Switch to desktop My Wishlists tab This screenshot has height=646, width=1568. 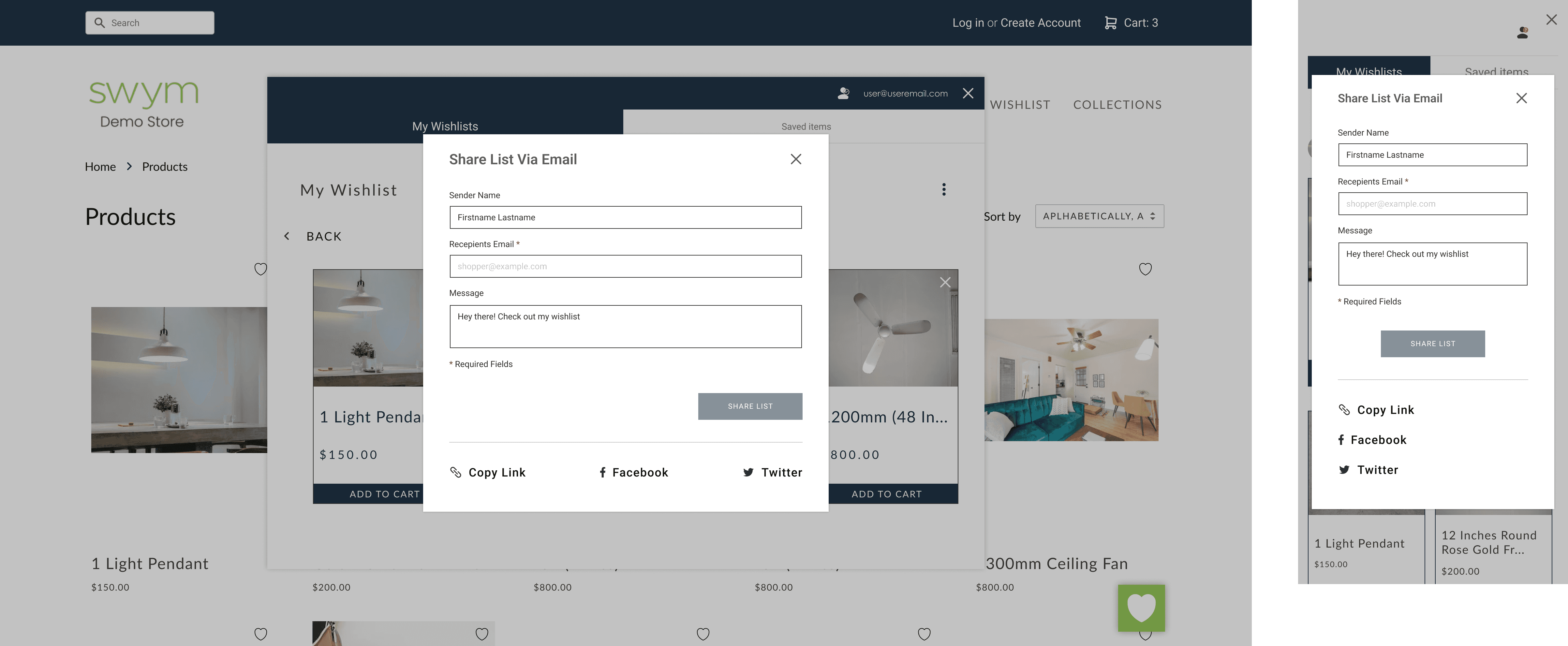[x=445, y=126]
